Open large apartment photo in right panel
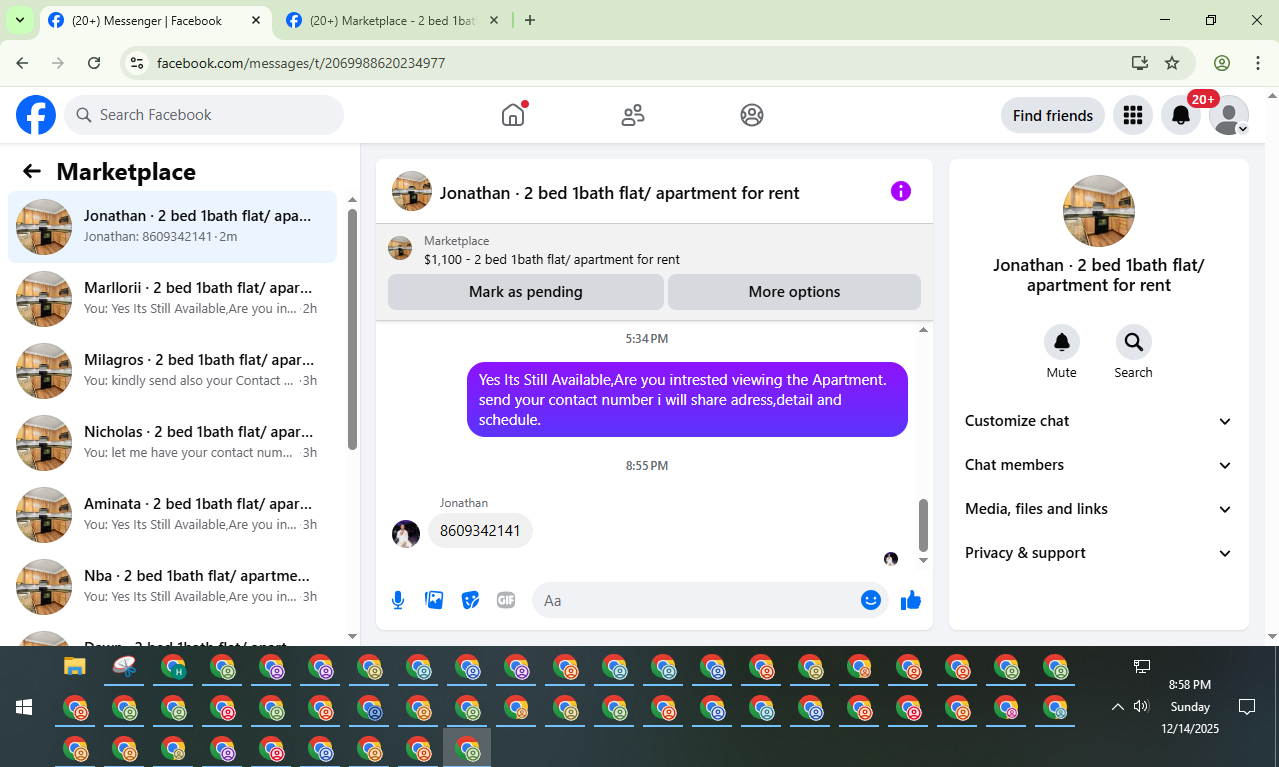The height and width of the screenshot is (767, 1279). [x=1099, y=211]
